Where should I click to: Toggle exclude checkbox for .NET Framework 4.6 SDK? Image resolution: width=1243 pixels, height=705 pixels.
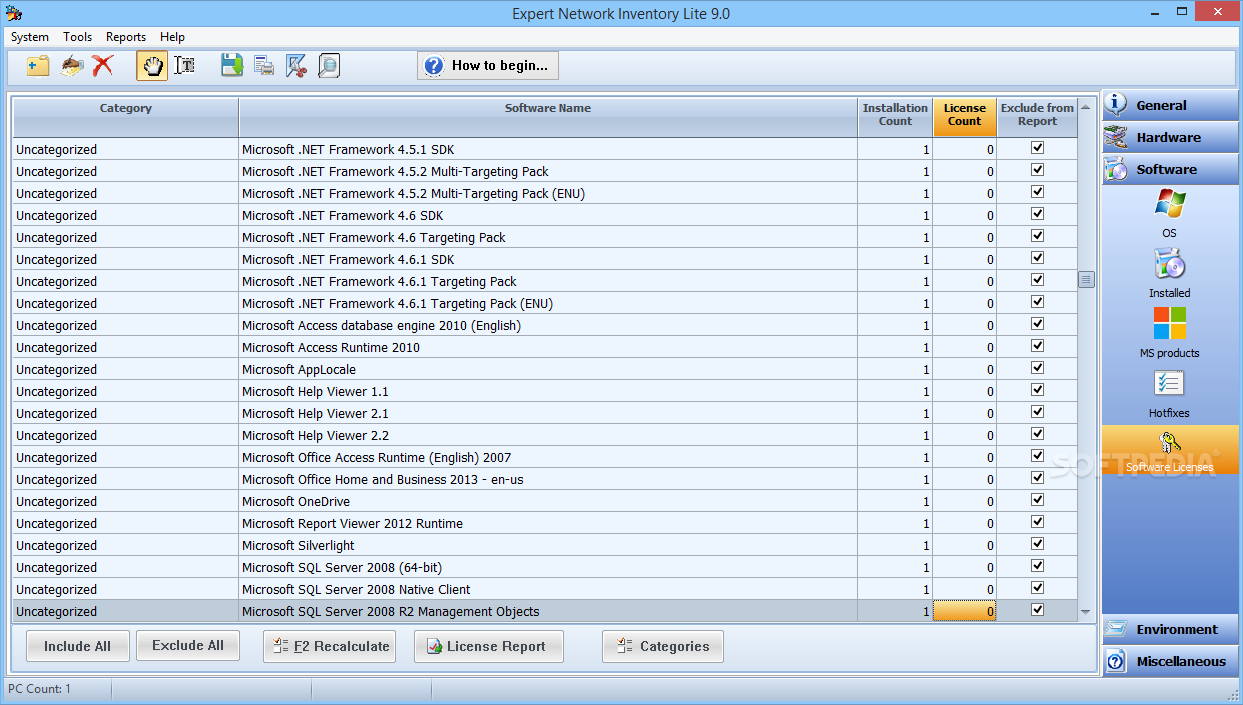pyautogui.click(x=1037, y=214)
